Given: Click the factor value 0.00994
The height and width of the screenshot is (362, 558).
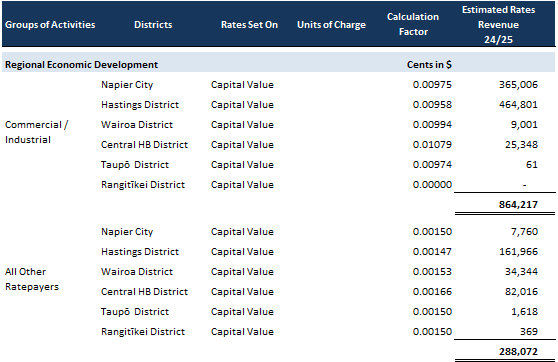Looking at the screenshot, I should coord(432,125).
